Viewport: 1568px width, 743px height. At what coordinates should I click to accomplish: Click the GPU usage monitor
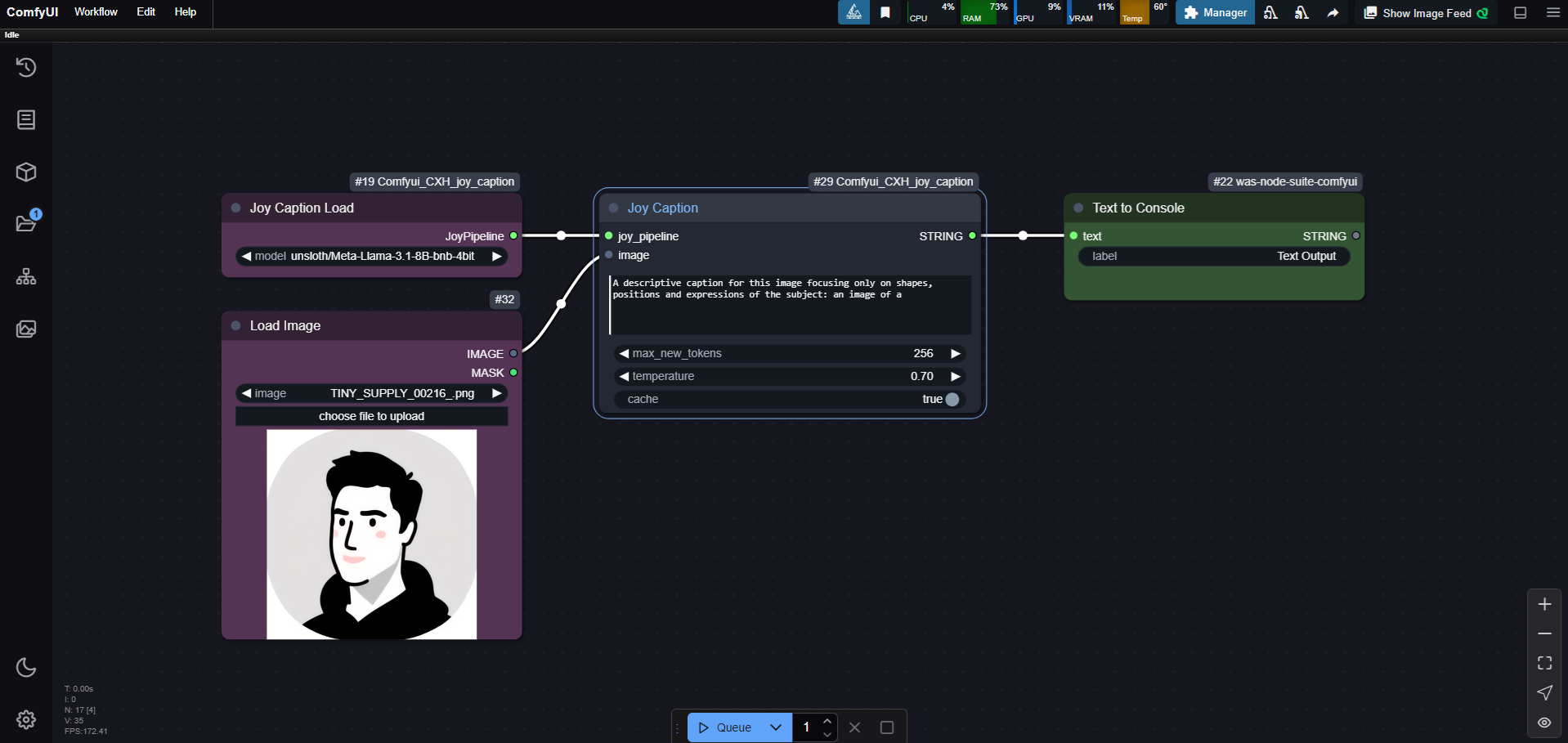[x=1038, y=12]
